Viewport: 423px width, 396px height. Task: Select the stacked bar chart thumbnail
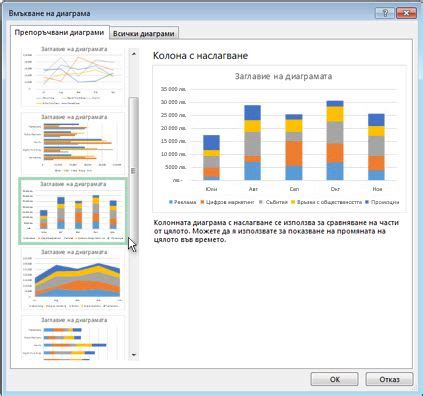73,337
